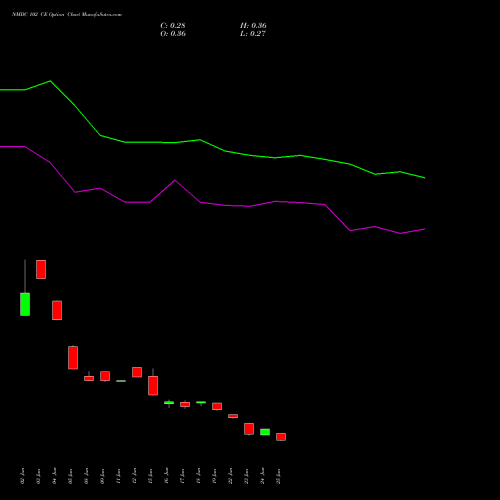Click the red candle above date 04

(57, 310)
